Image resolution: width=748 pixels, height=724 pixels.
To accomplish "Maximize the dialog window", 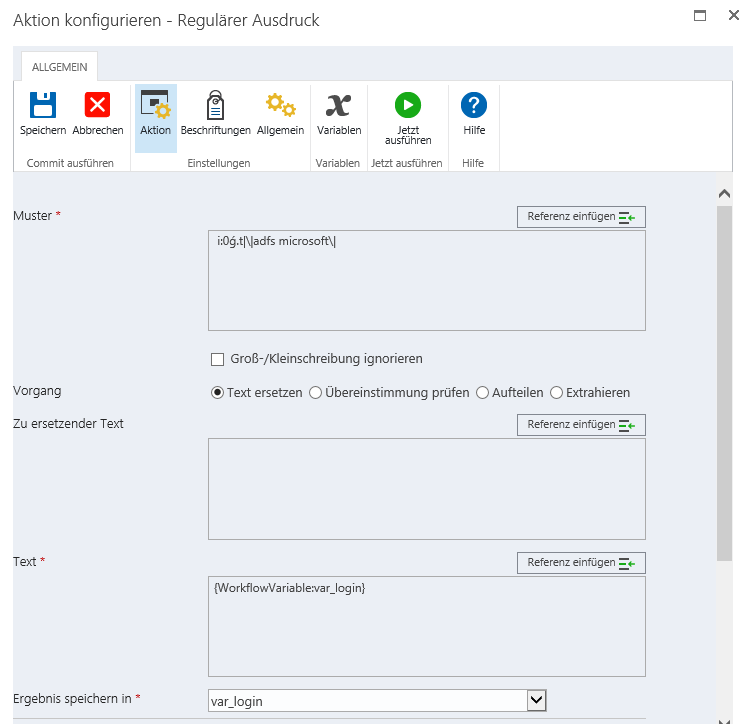I will pyautogui.click(x=700, y=16).
